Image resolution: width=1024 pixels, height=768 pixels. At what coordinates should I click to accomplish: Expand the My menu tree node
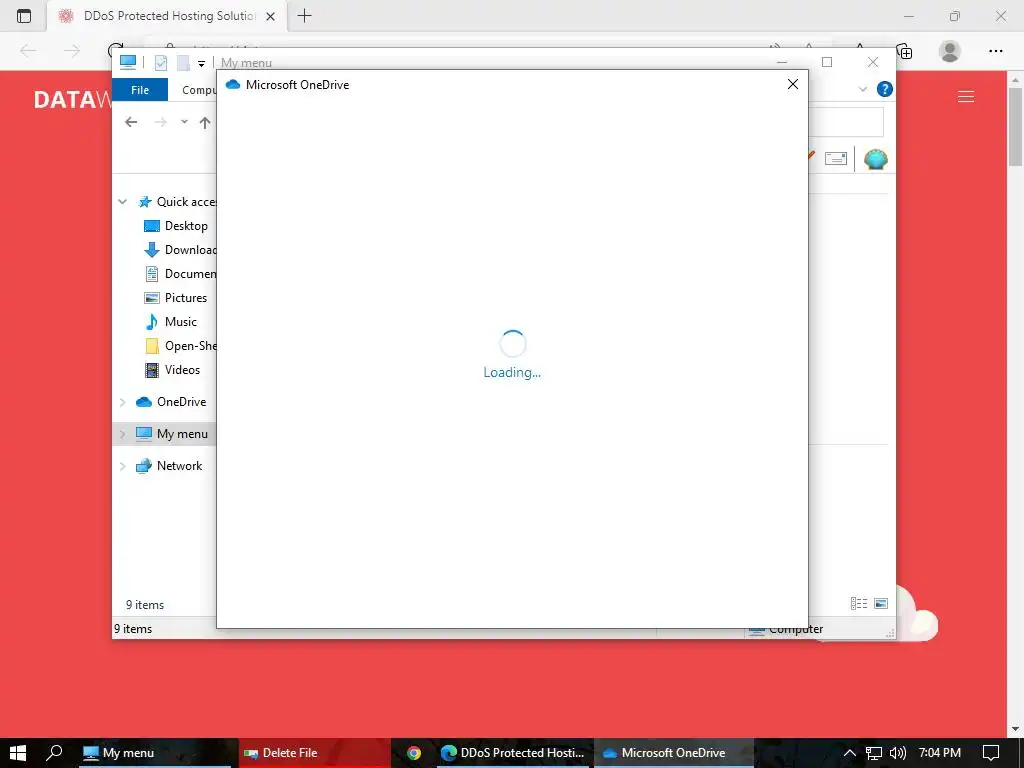[122, 434]
